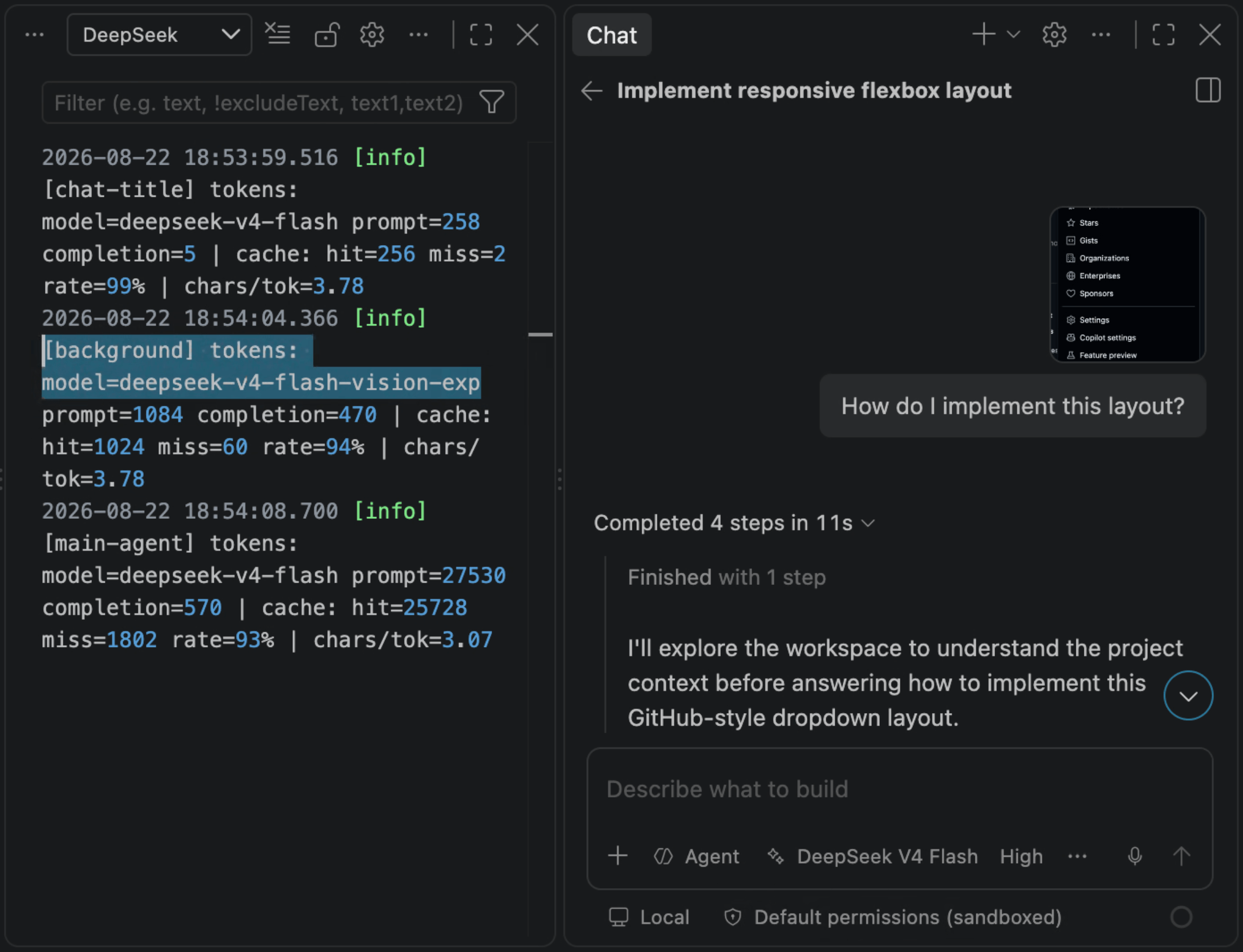The height and width of the screenshot is (952, 1243).
Task: Maximize the output panel
Action: click(481, 35)
